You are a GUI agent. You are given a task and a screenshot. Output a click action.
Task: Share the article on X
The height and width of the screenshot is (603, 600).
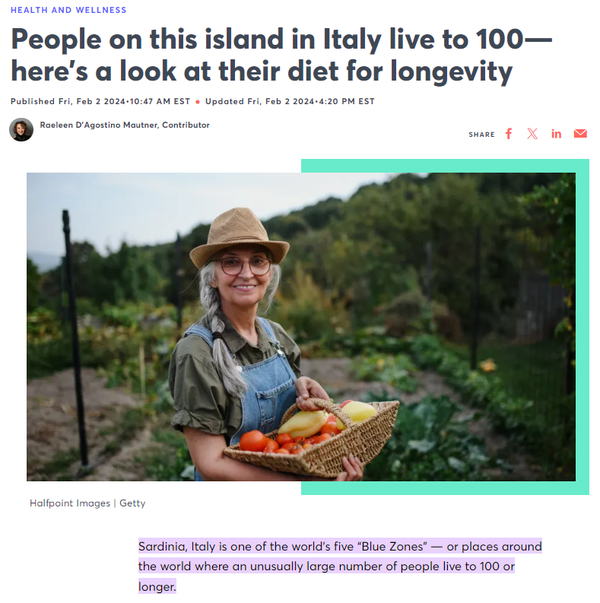pyautogui.click(x=532, y=134)
